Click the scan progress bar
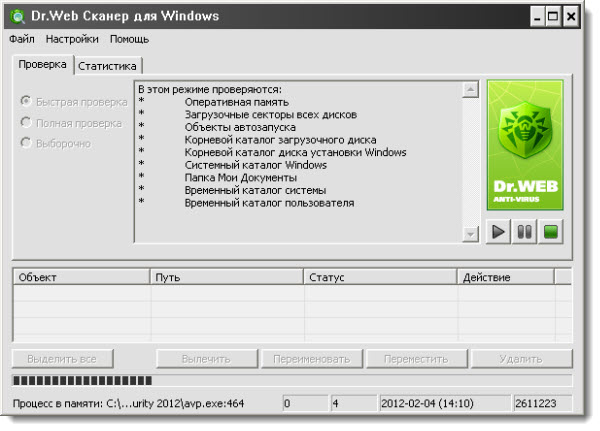Screen dimensions: 600x431 [x=291, y=380]
